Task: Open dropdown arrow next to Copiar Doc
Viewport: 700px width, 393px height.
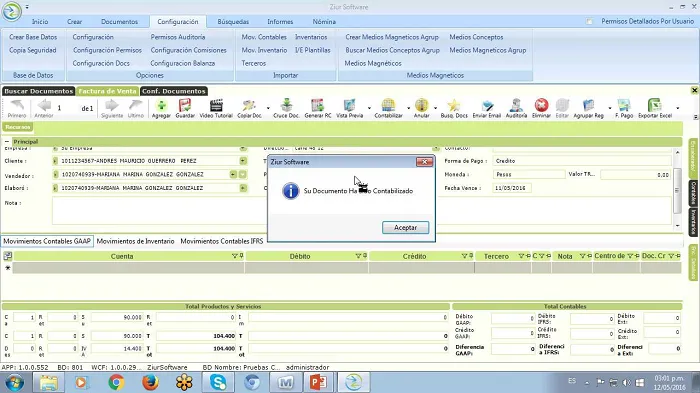Action: pyautogui.click(x=268, y=108)
